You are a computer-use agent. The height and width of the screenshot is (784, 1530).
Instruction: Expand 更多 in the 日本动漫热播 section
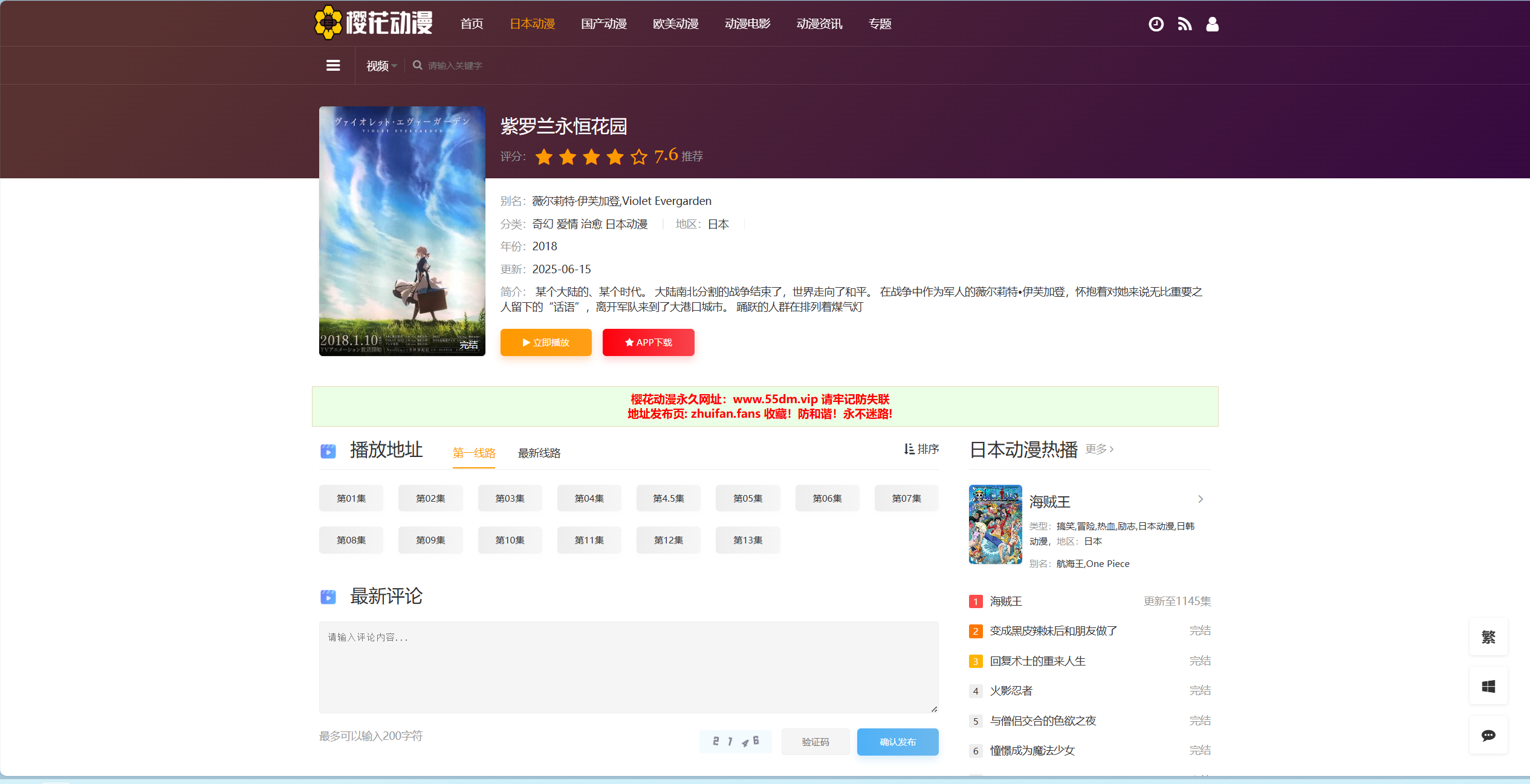tap(1100, 449)
